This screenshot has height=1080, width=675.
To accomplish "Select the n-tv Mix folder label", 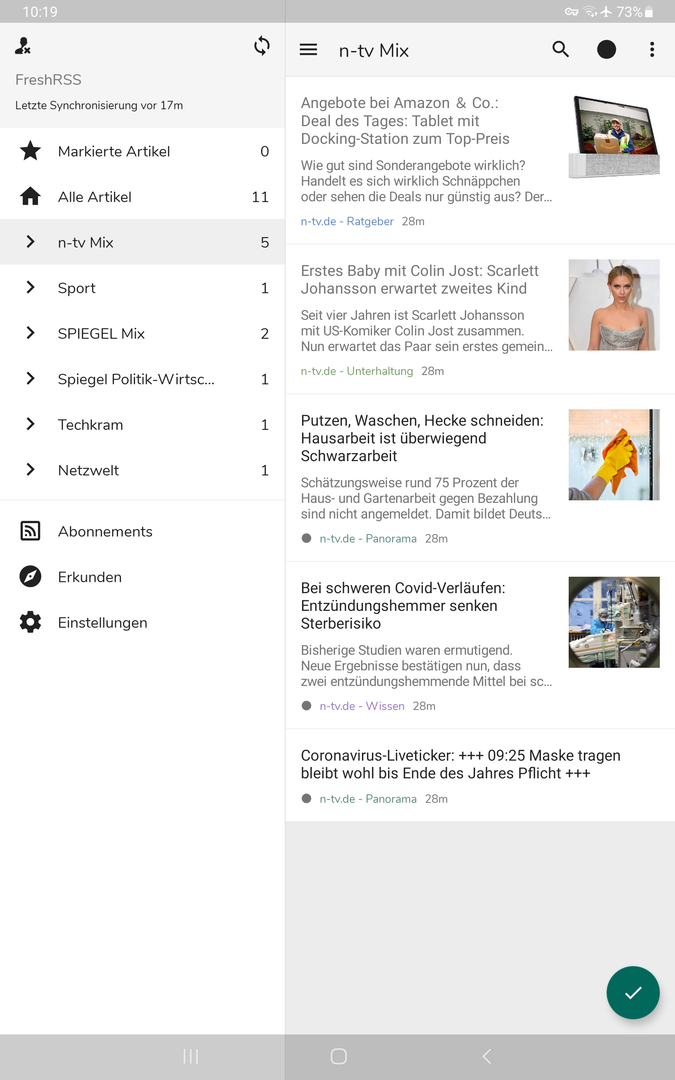I will pyautogui.click(x=85, y=242).
